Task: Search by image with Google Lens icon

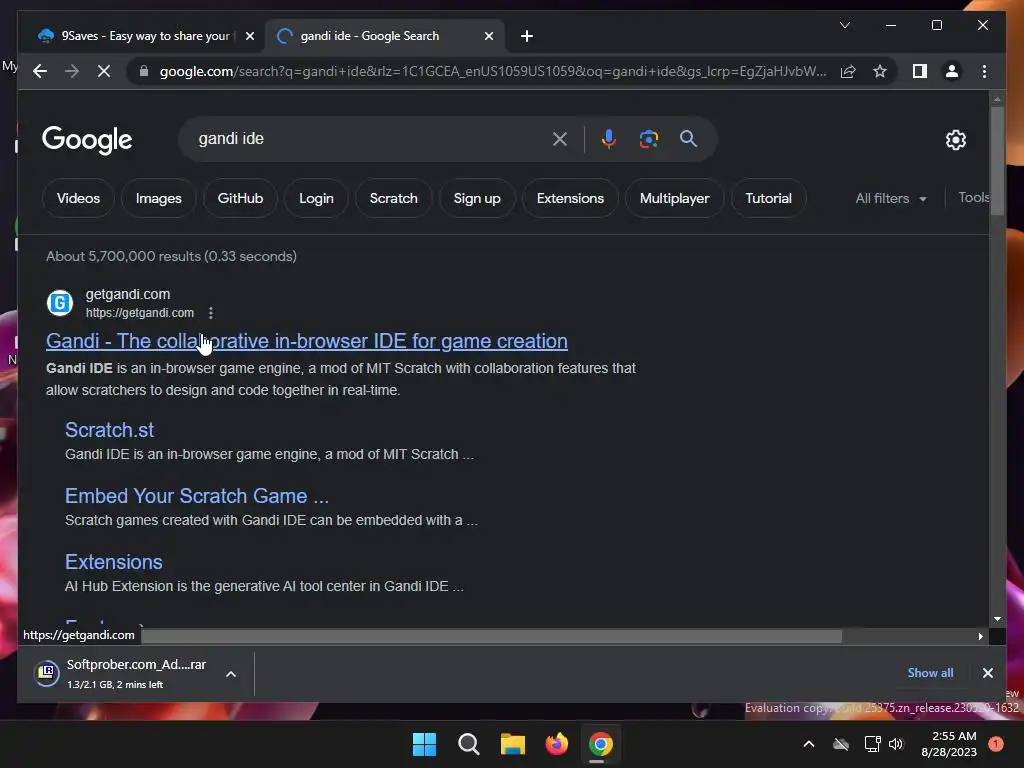Action: (648, 139)
